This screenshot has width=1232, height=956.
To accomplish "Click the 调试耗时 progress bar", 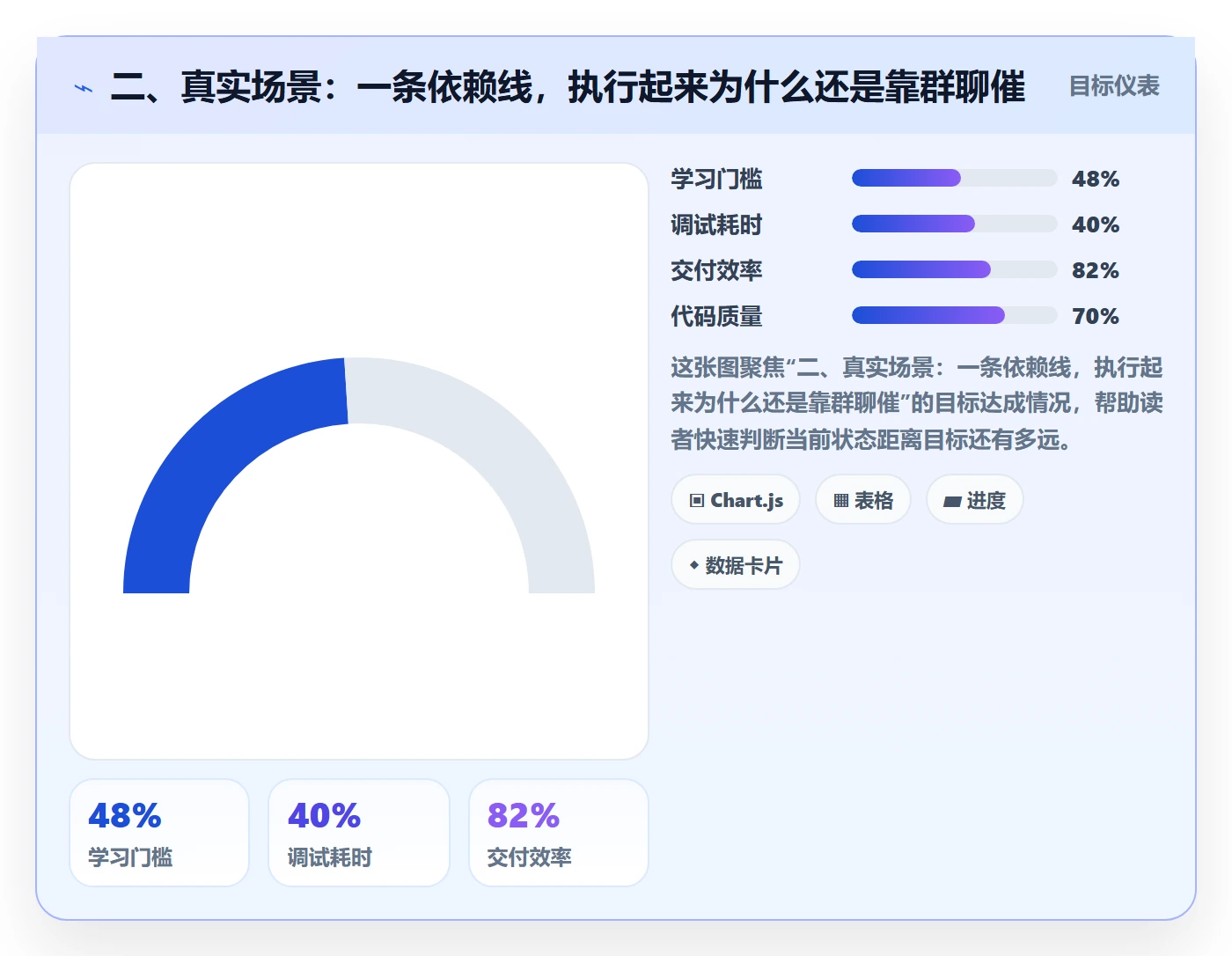I will point(954,224).
